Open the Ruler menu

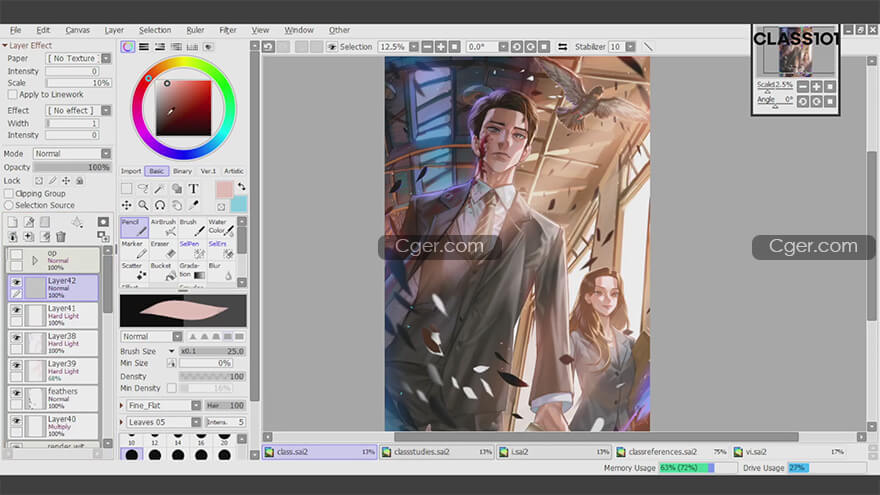(195, 30)
